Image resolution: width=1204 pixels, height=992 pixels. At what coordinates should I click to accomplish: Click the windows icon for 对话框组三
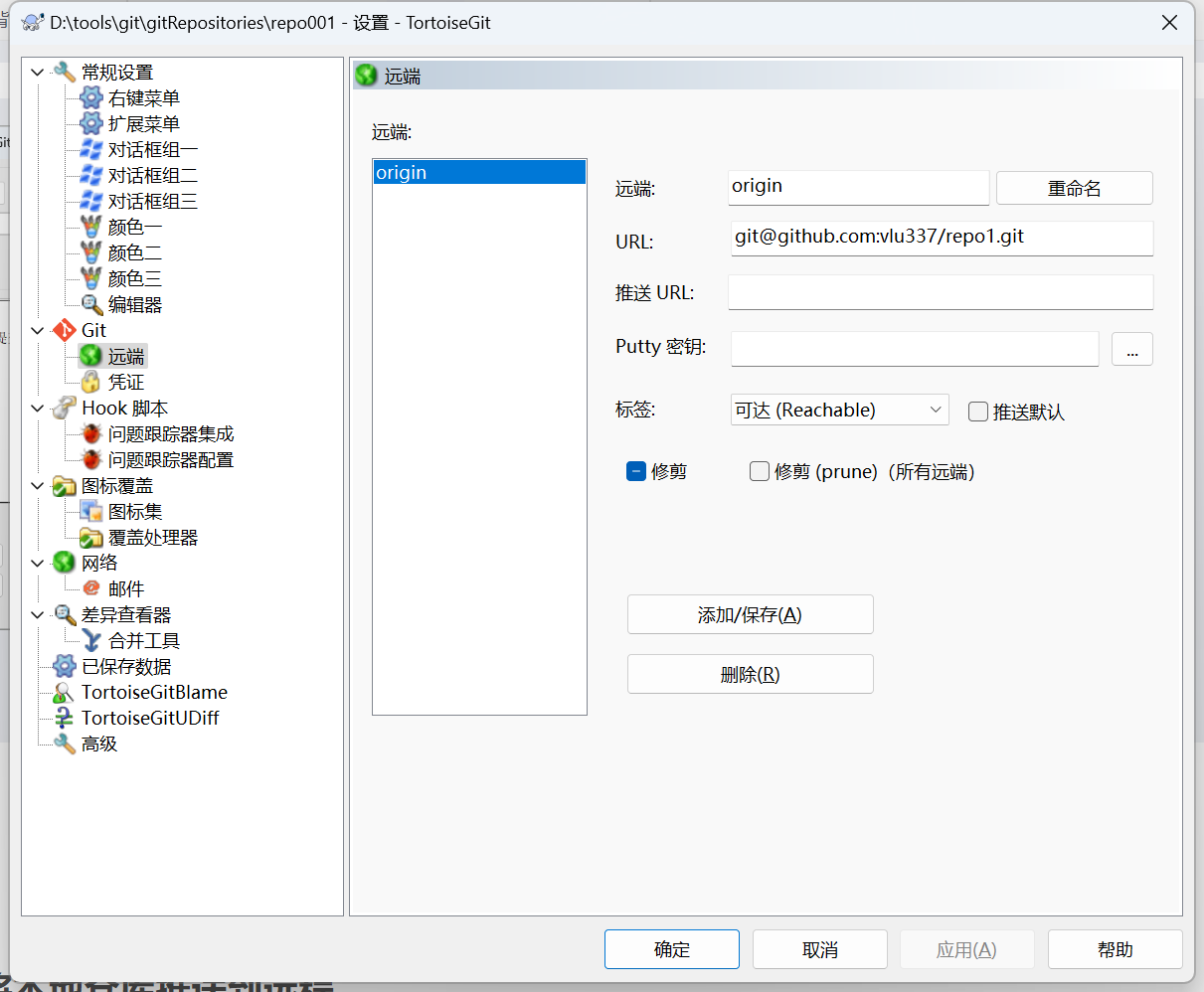click(x=91, y=201)
